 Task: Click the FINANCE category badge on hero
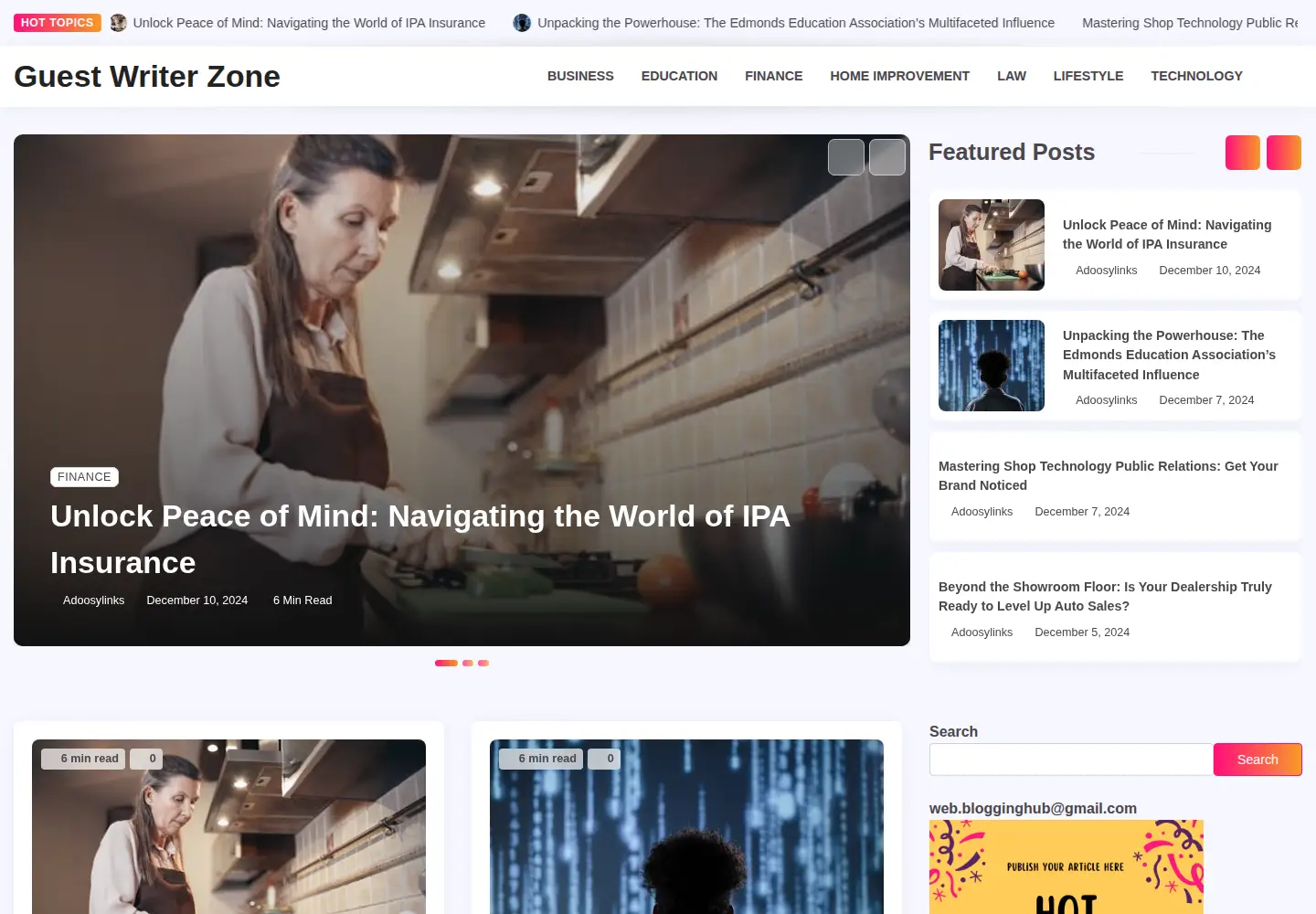point(84,477)
